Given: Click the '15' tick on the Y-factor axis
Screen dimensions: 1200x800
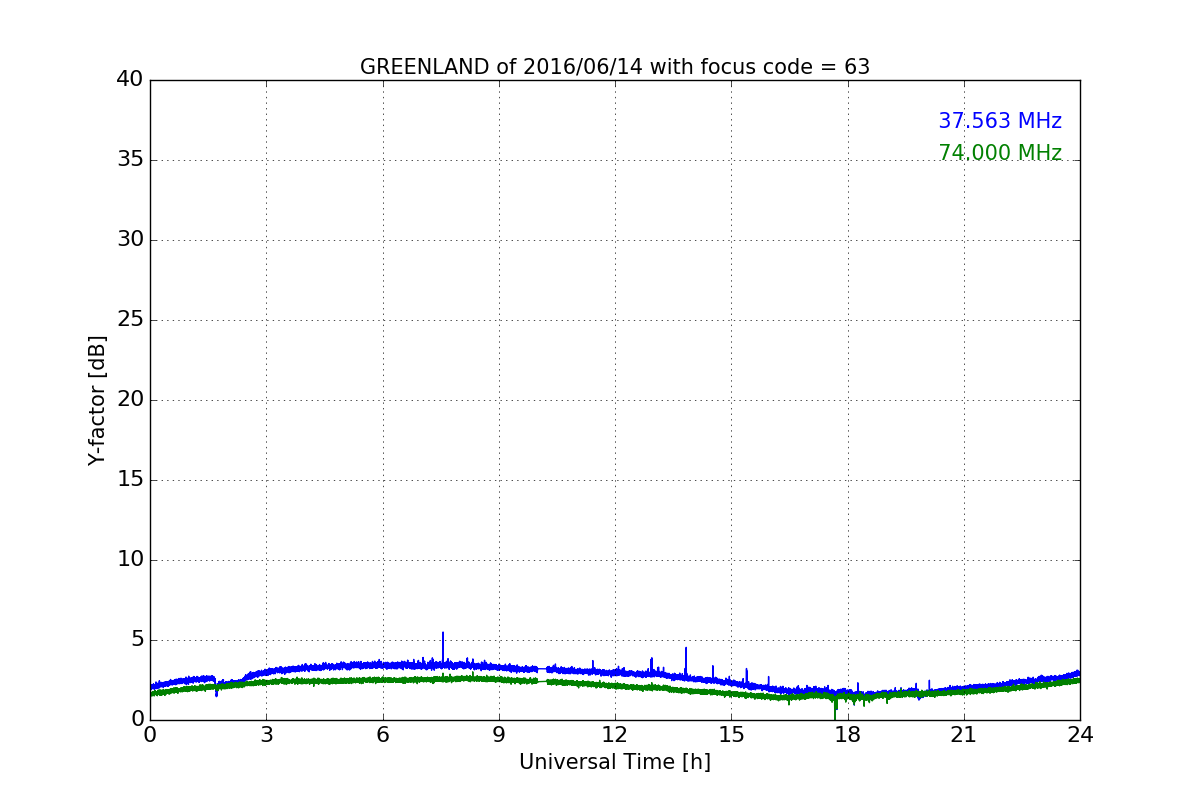Looking at the screenshot, I should coord(131,479).
